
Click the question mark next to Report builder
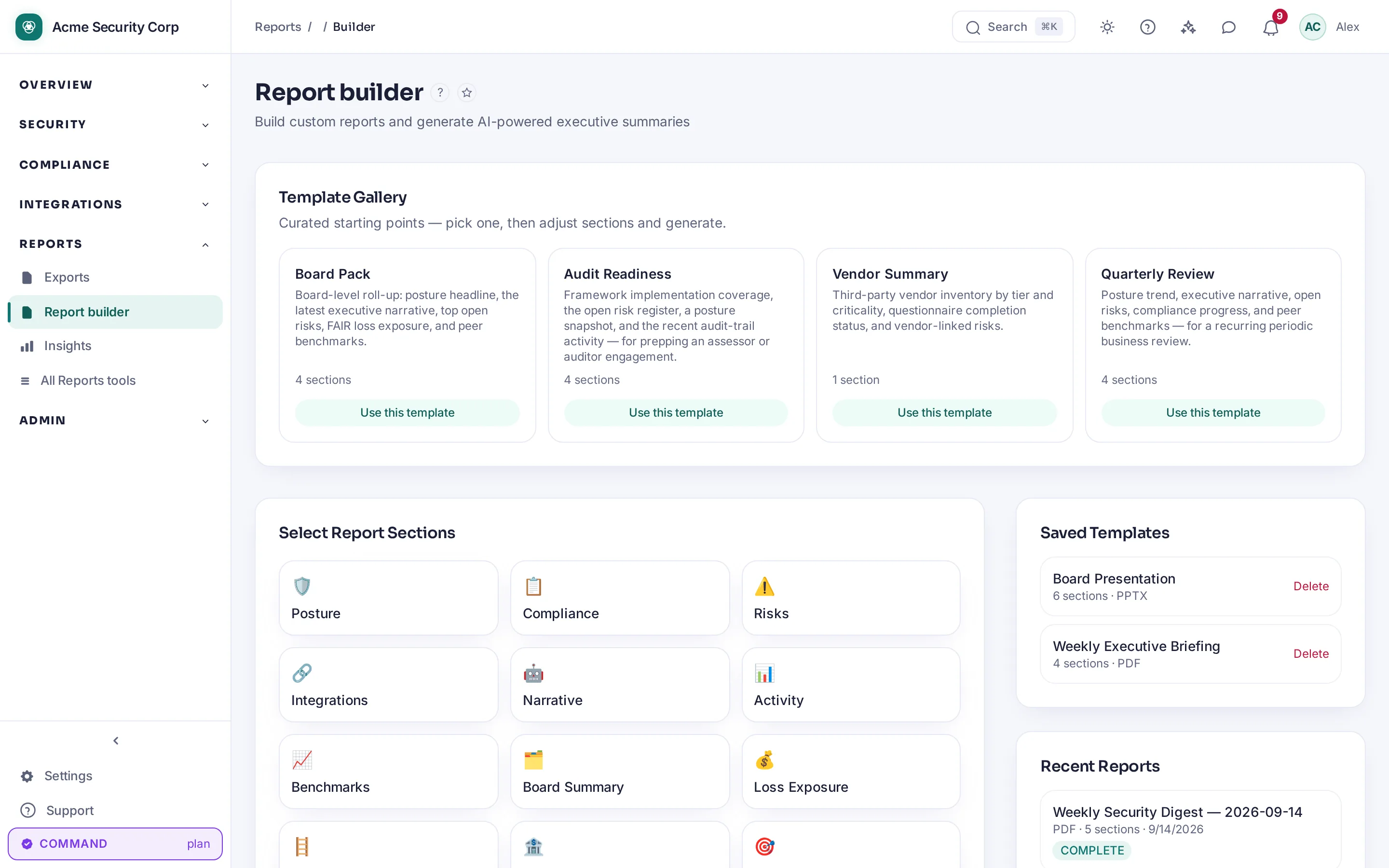tap(440, 93)
